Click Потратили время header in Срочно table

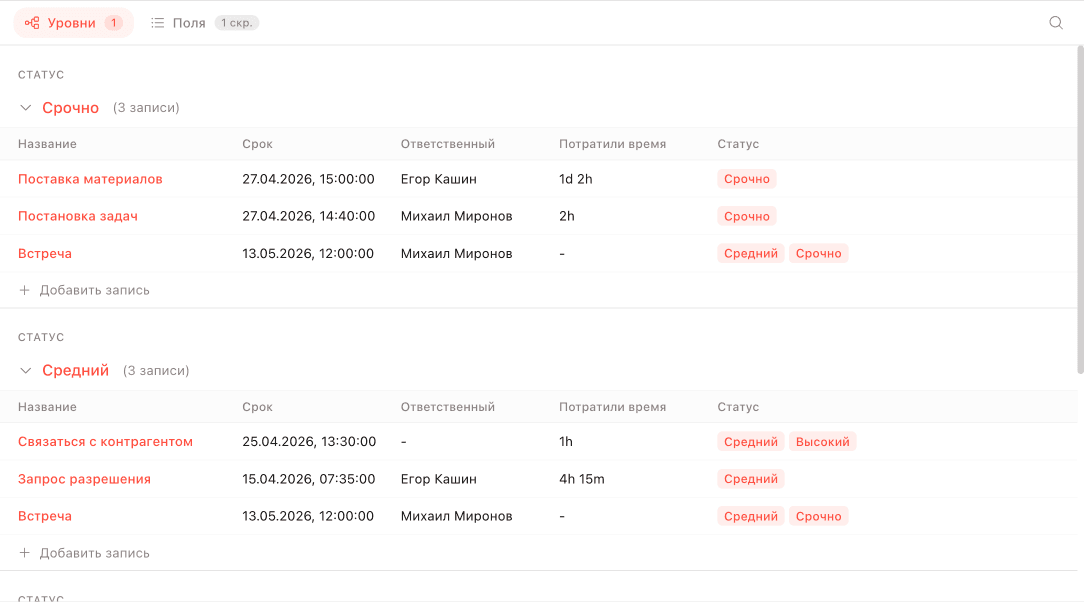[613, 144]
